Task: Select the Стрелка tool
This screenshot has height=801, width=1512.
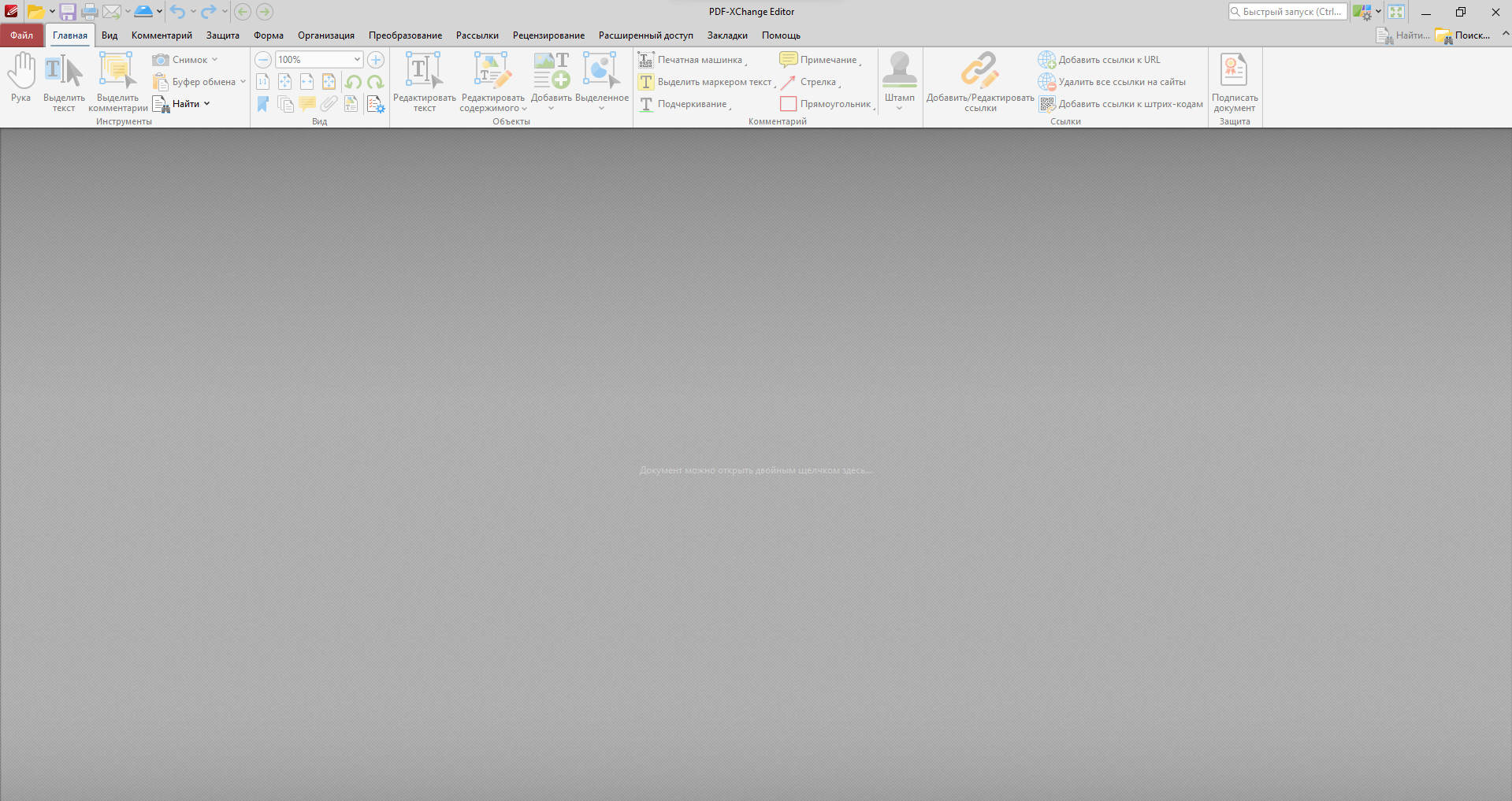Action: coord(810,82)
